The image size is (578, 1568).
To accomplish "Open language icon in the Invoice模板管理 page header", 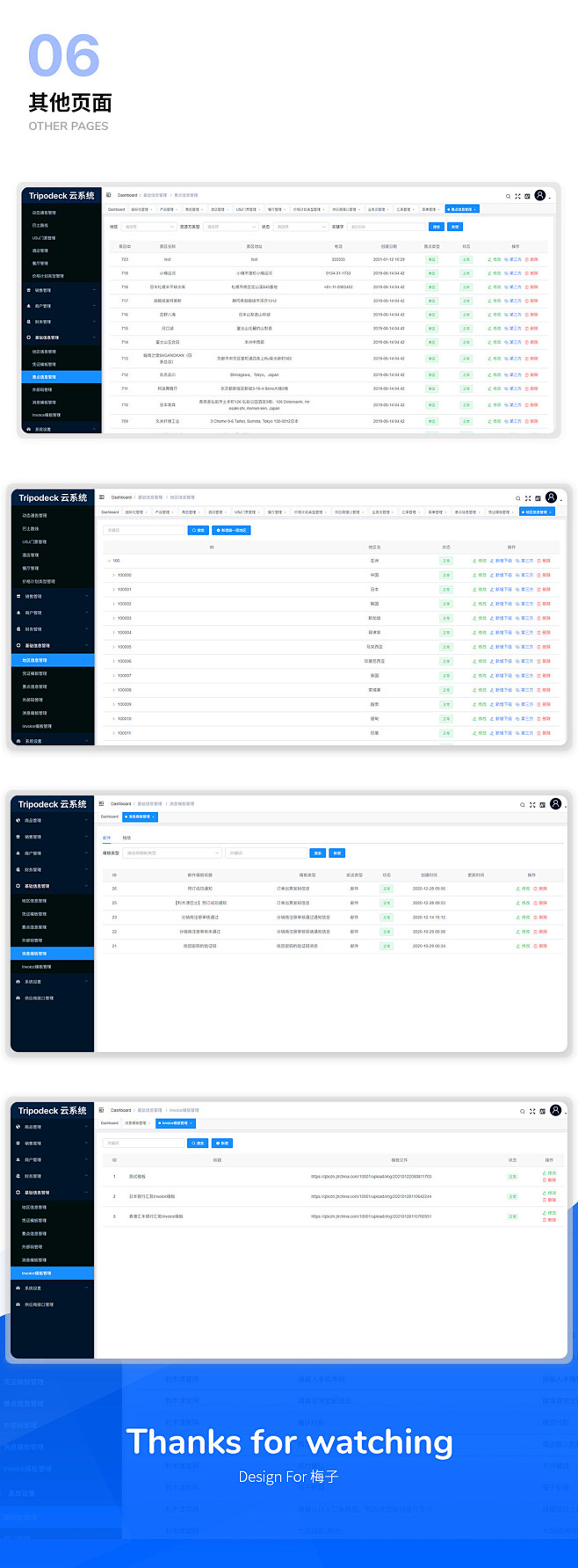I will 542,1111.
